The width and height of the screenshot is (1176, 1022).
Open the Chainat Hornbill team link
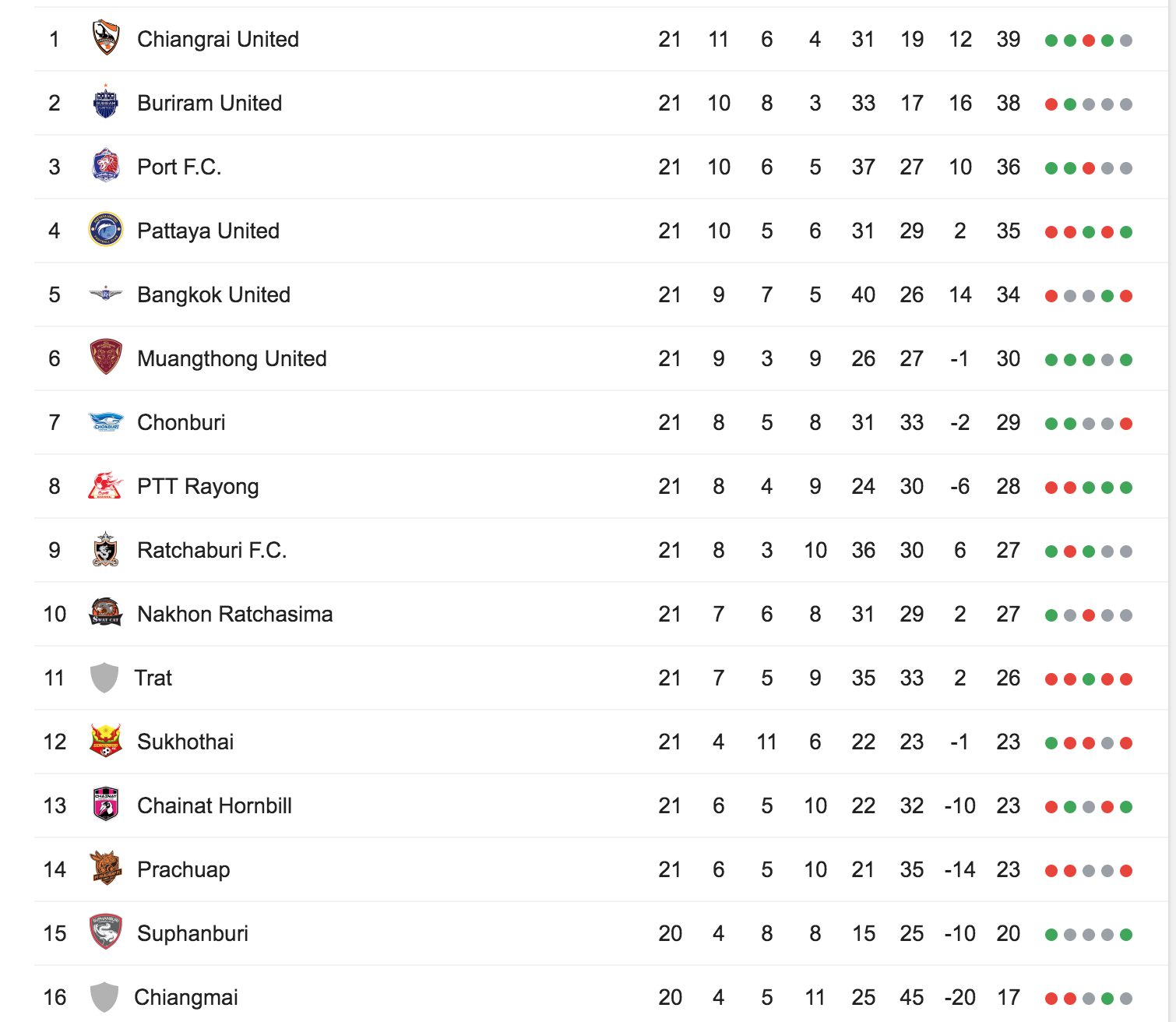tap(214, 805)
